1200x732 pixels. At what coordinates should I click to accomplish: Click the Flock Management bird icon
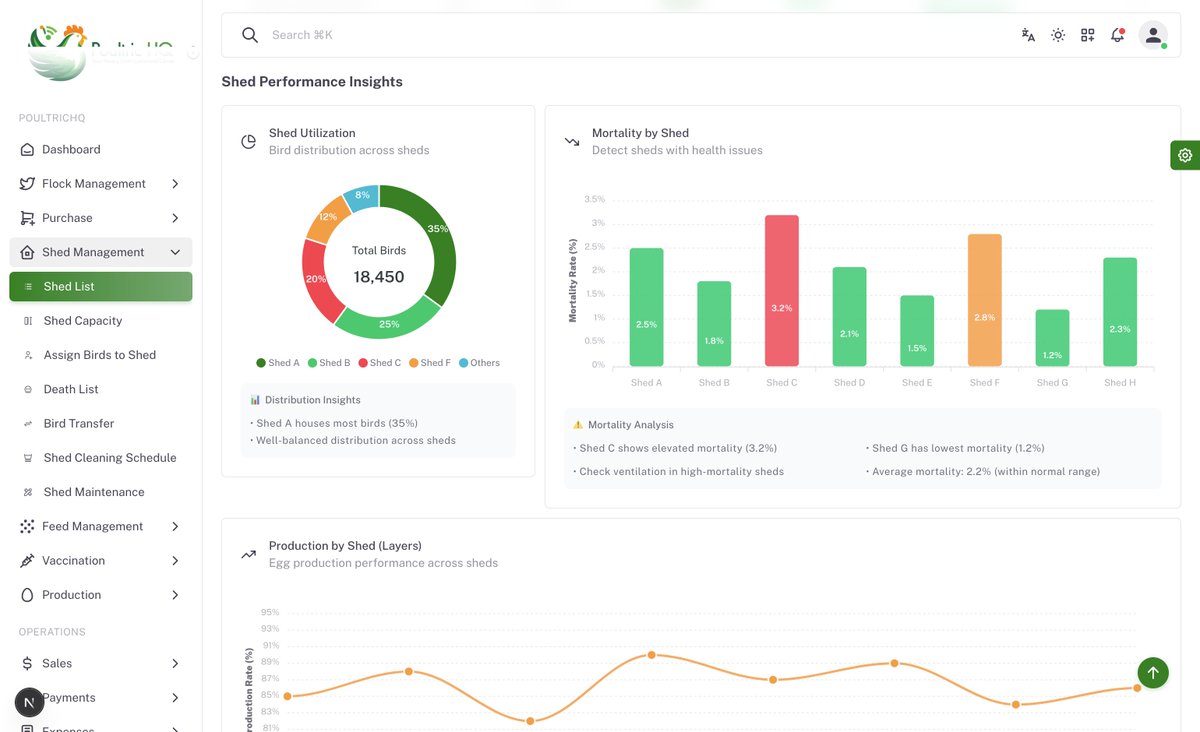pos(27,184)
